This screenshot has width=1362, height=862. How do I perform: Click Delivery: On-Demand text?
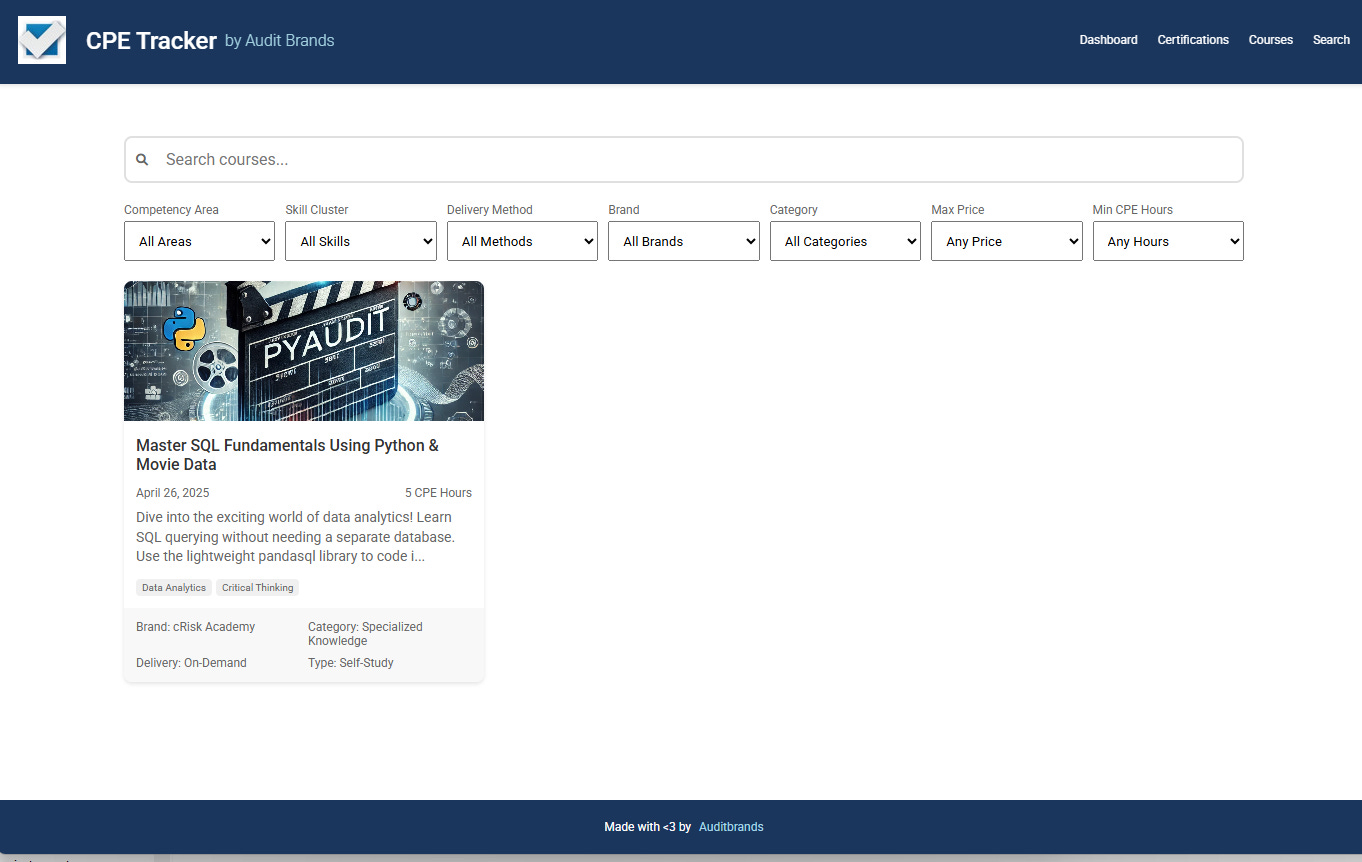click(x=191, y=663)
